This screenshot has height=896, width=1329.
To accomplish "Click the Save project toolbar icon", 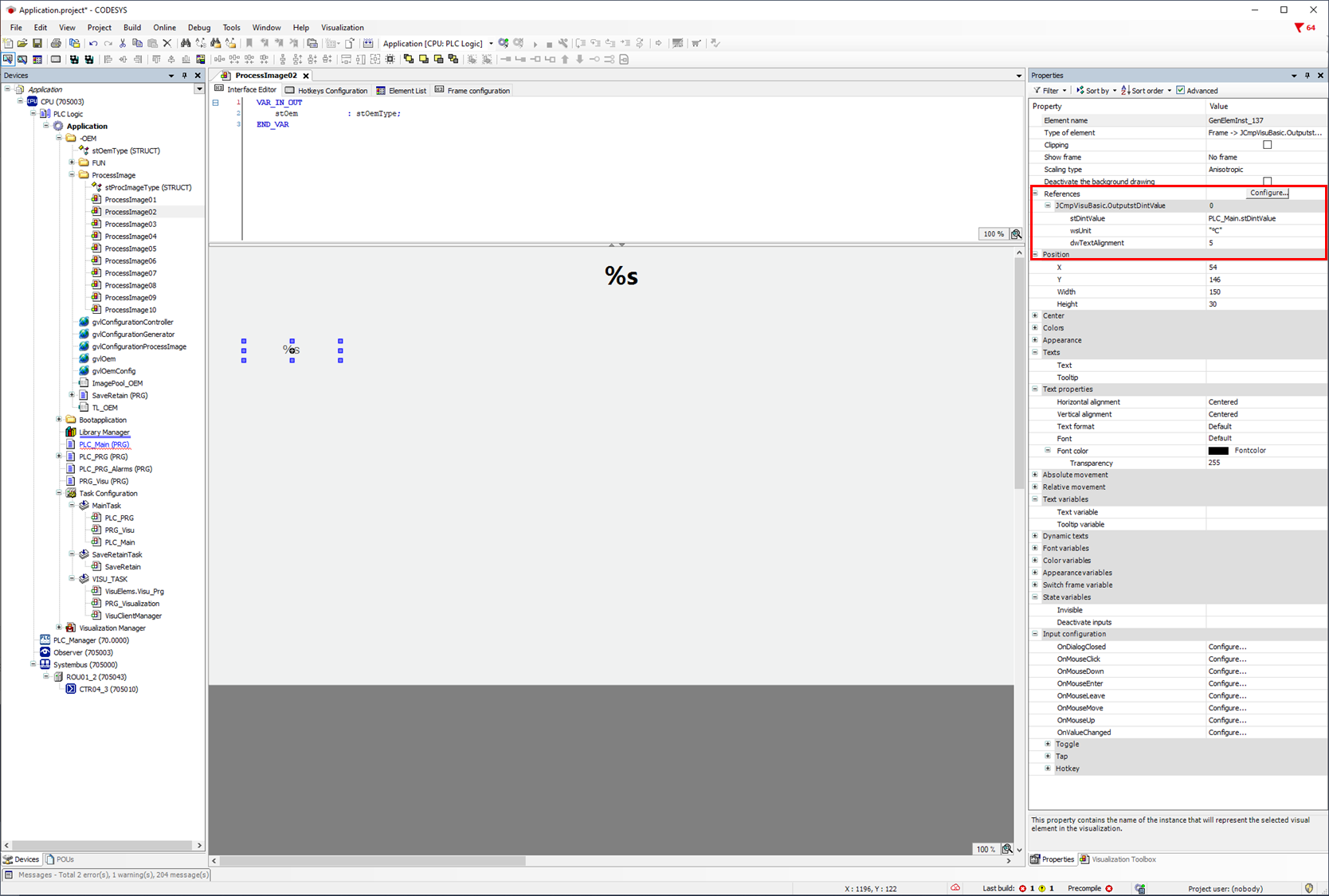I will pos(37,43).
